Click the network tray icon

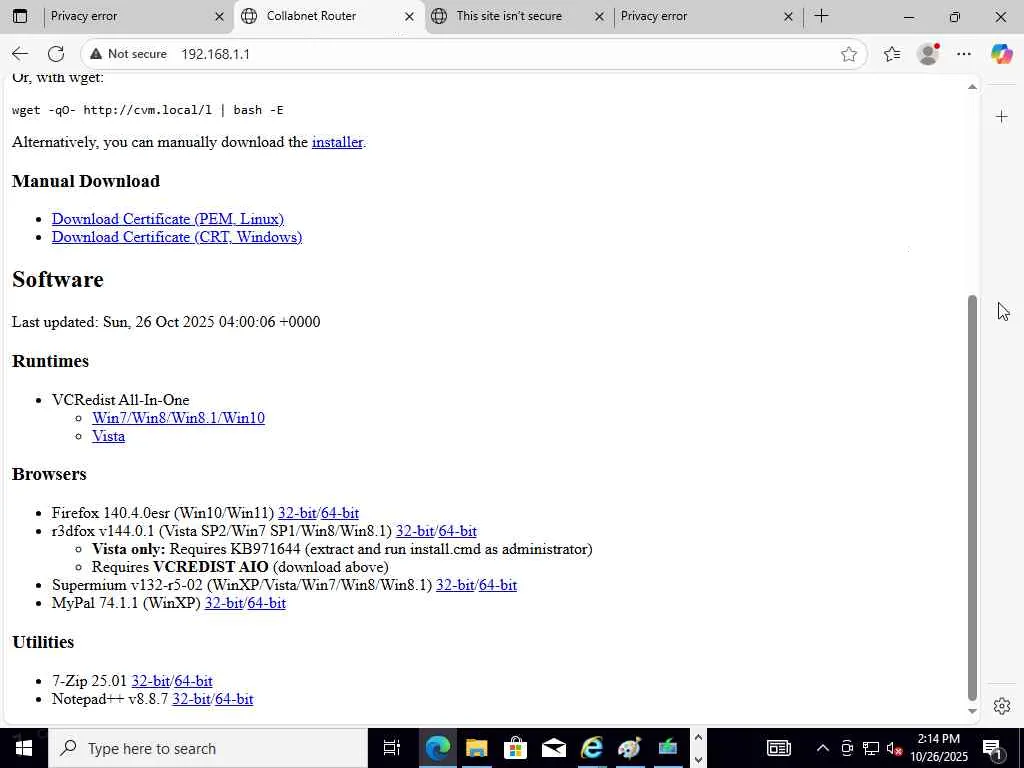click(x=871, y=748)
